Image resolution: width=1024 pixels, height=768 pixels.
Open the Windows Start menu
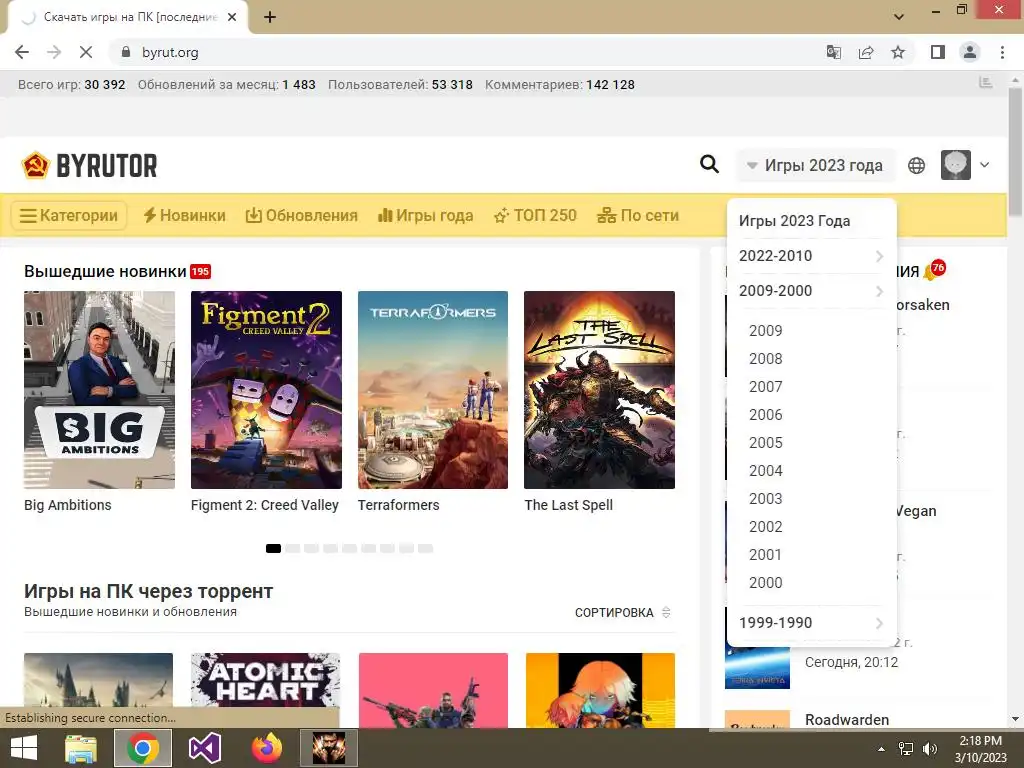(24, 748)
